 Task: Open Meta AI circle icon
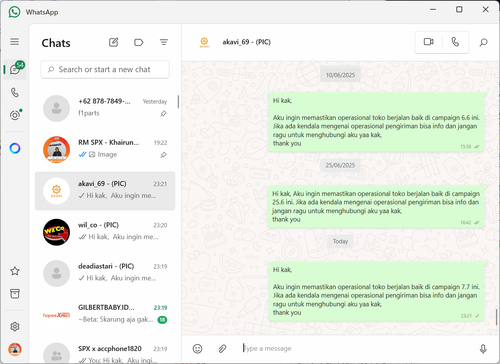pos(15,148)
